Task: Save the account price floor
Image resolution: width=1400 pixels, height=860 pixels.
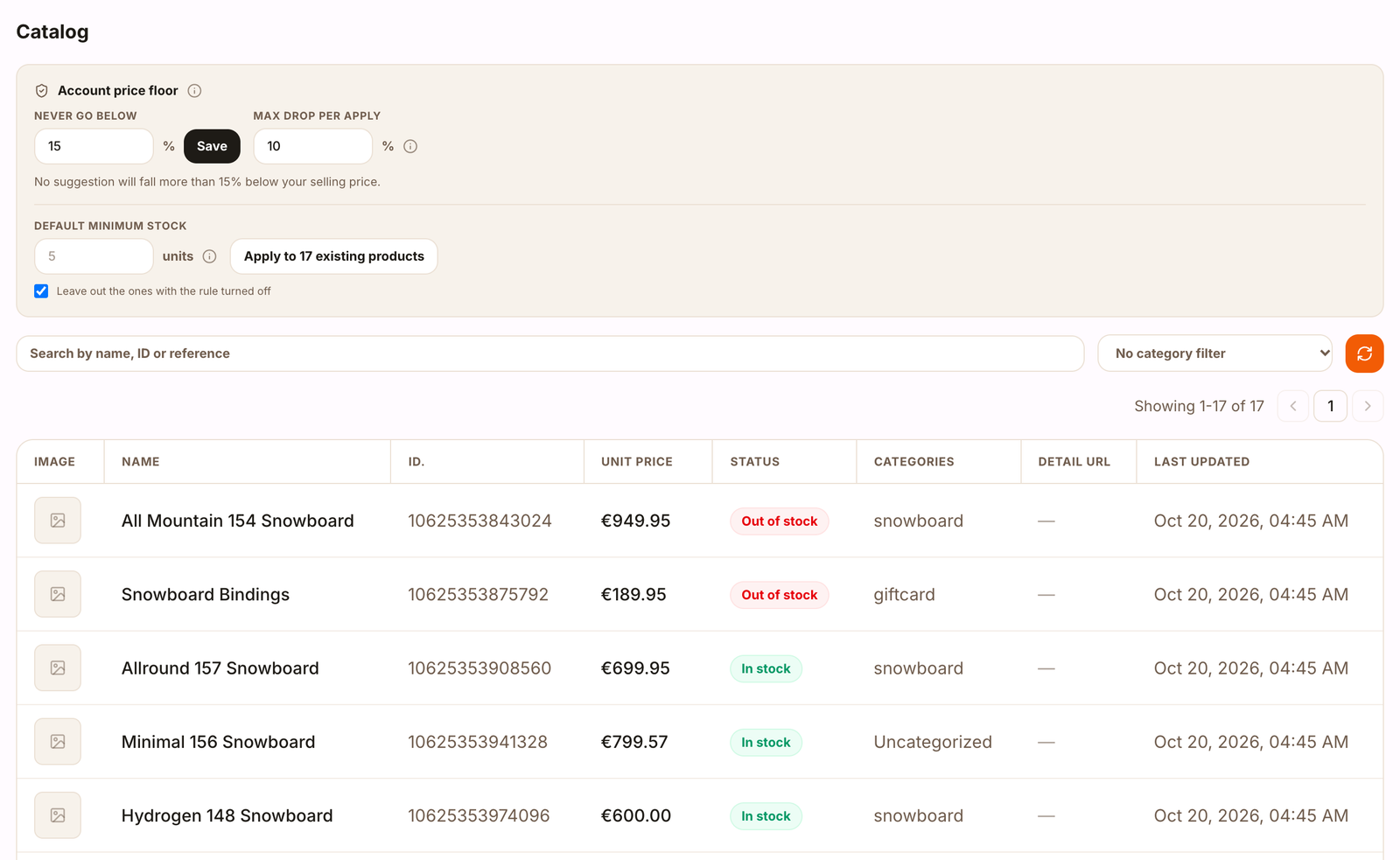Action: (x=212, y=146)
